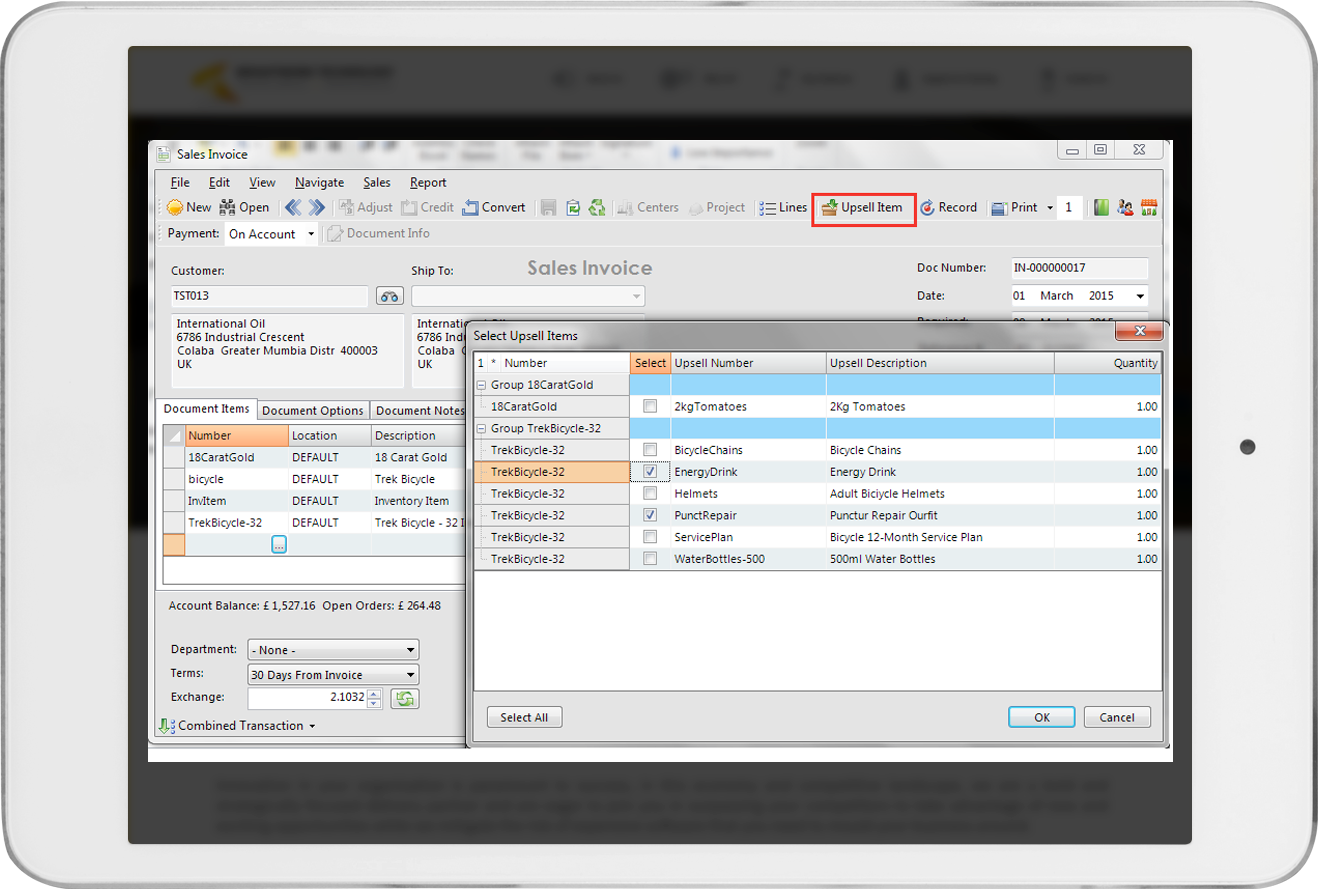This screenshot has height=889, width=1318.
Task: Uncheck the EnergyDrink upsell checkbox
Action: tap(650, 472)
